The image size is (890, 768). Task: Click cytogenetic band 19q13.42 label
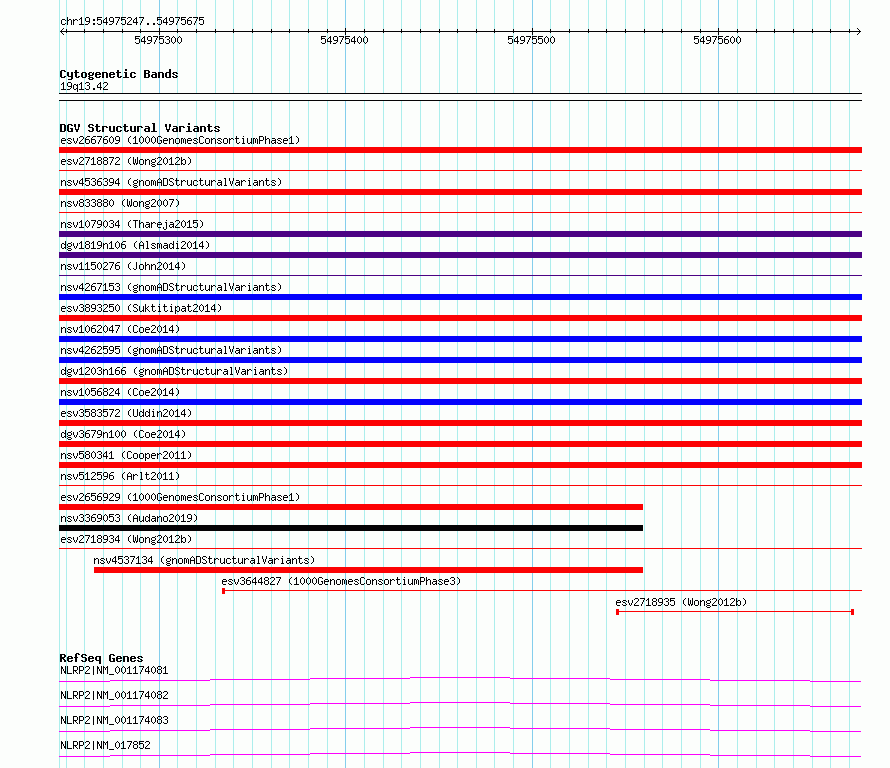coord(84,87)
